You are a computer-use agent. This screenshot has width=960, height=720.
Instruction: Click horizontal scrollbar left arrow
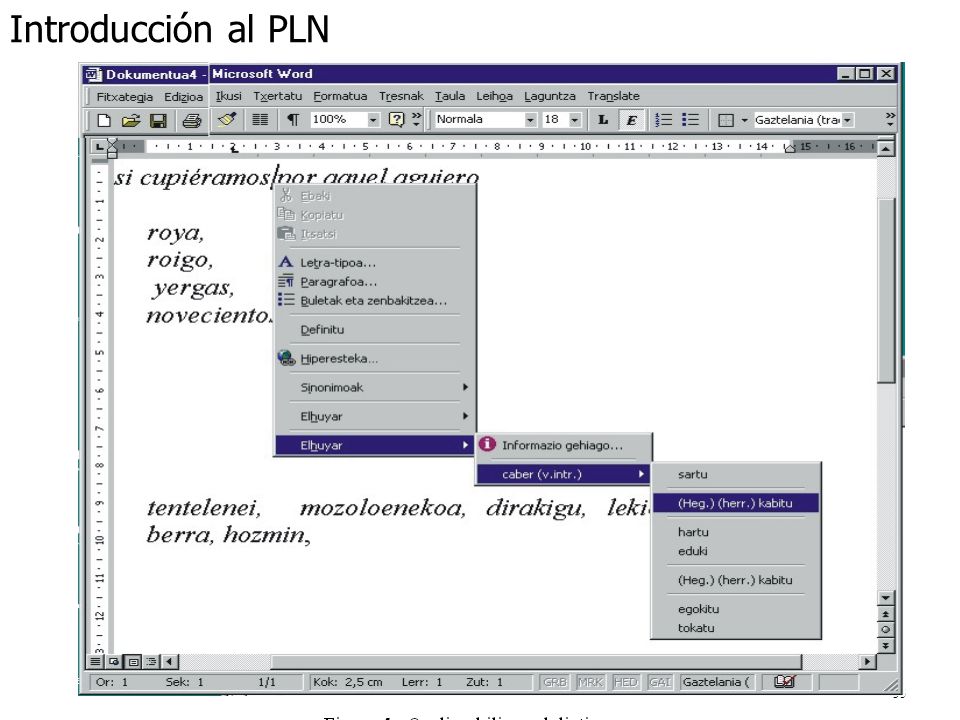(170, 661)
